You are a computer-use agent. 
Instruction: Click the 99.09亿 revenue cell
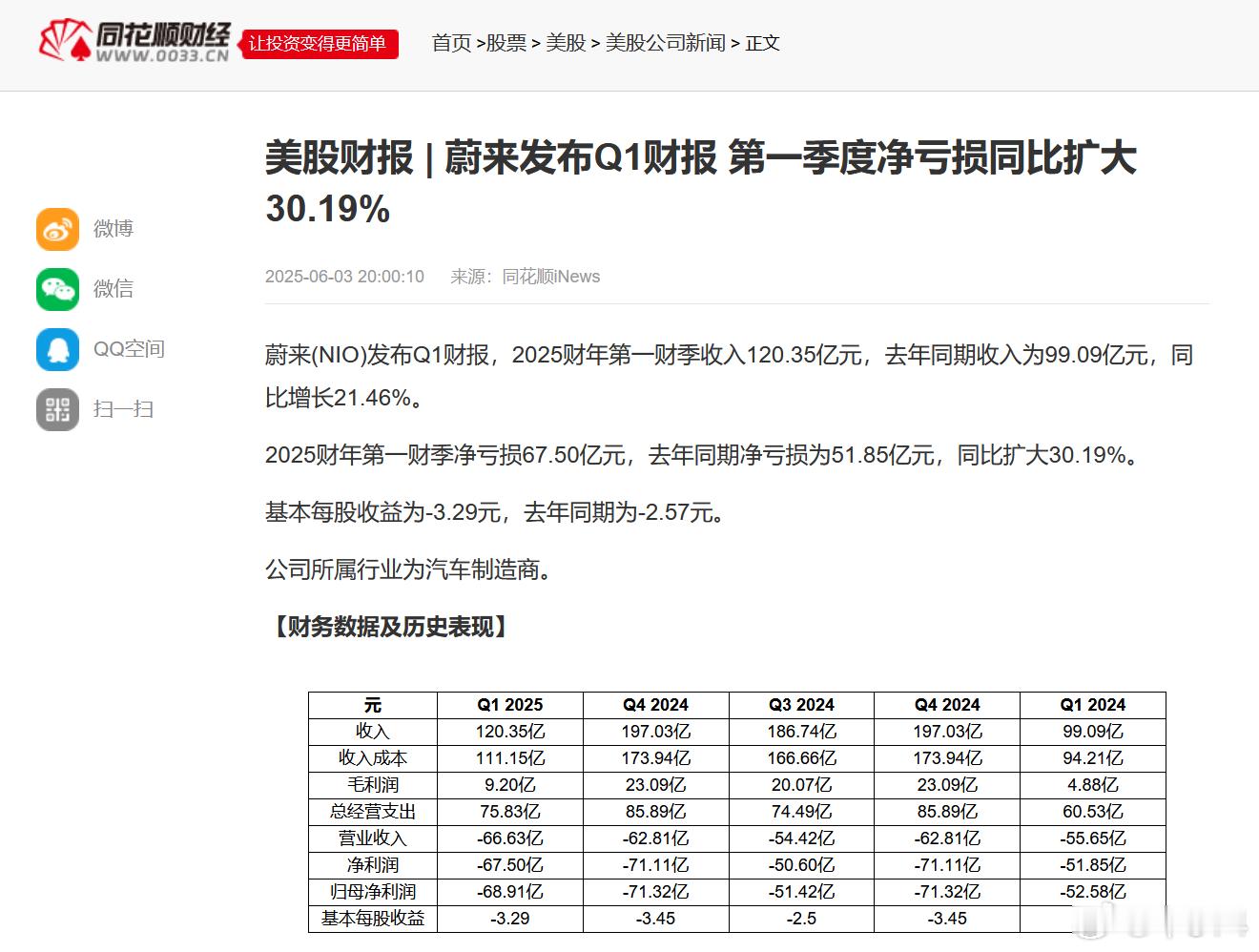coord(1093,732)
